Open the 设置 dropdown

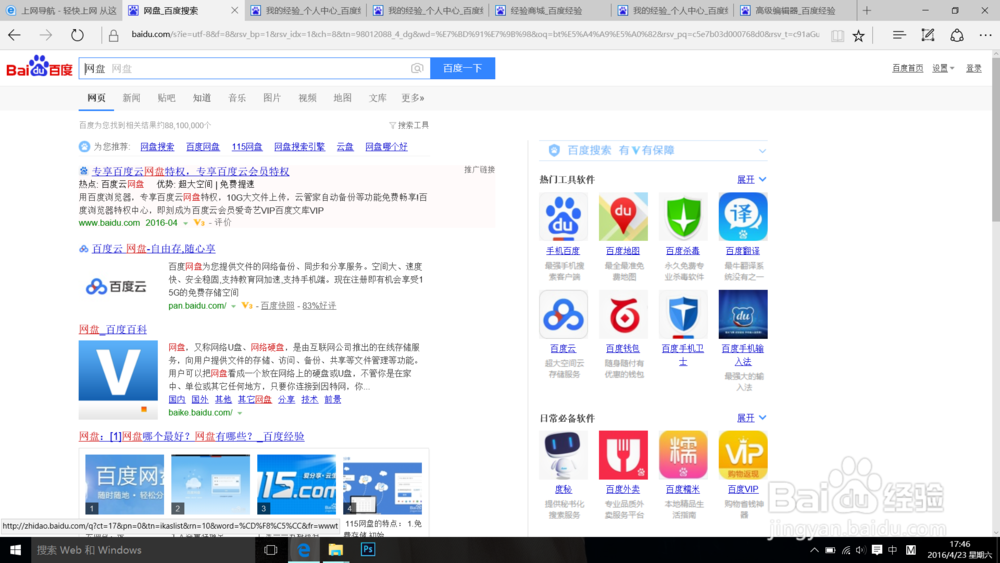click(x=943, y=68)
